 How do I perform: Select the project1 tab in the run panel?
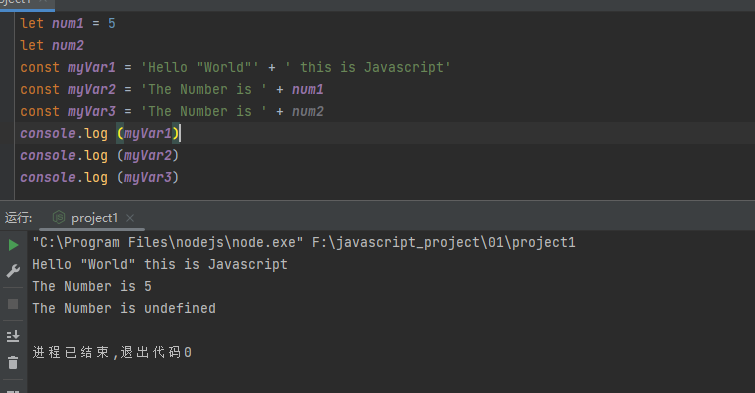pyautogui.click(x=94, y=218)
